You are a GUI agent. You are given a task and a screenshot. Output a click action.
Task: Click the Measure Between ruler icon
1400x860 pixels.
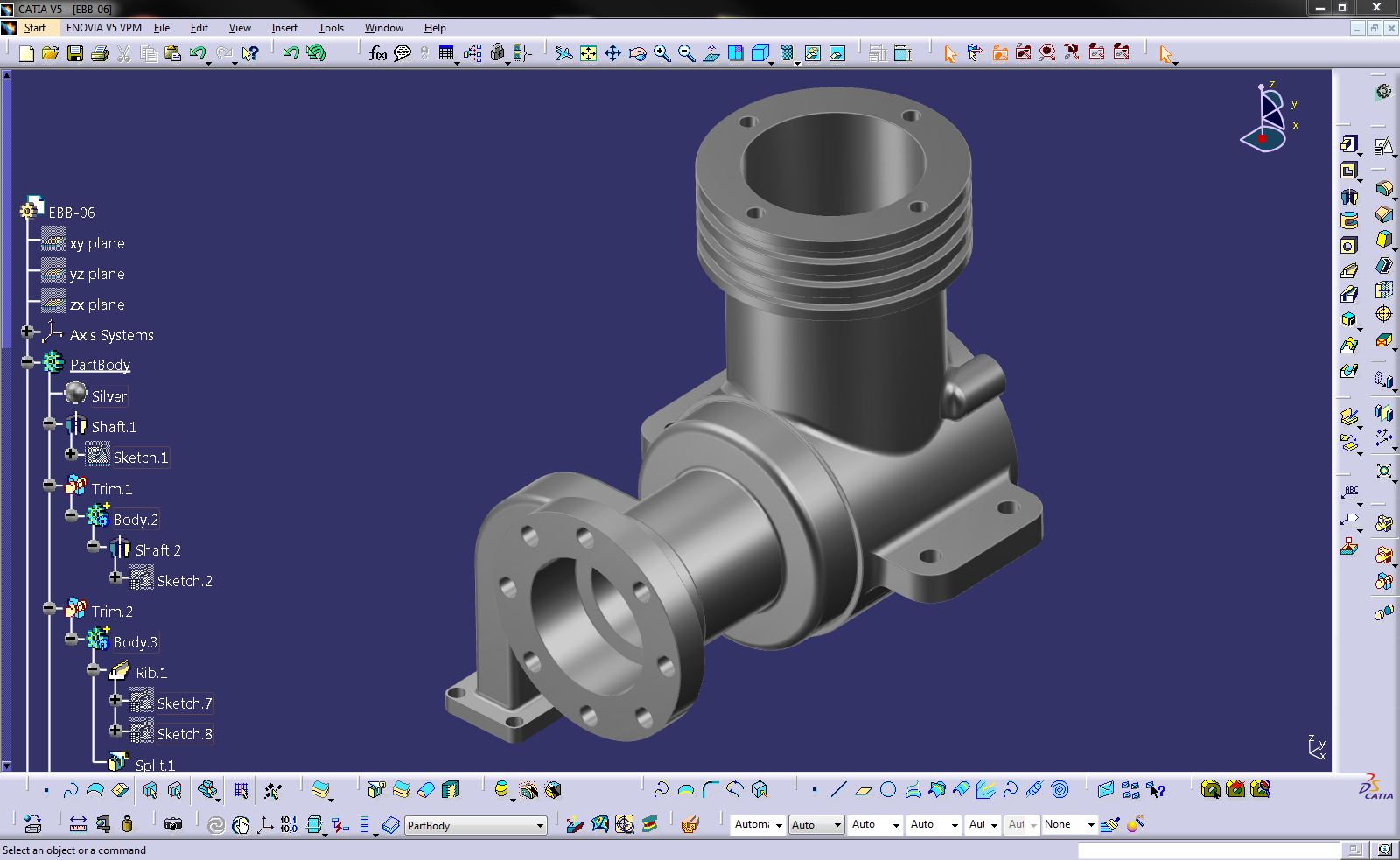(x=78, y=824)
